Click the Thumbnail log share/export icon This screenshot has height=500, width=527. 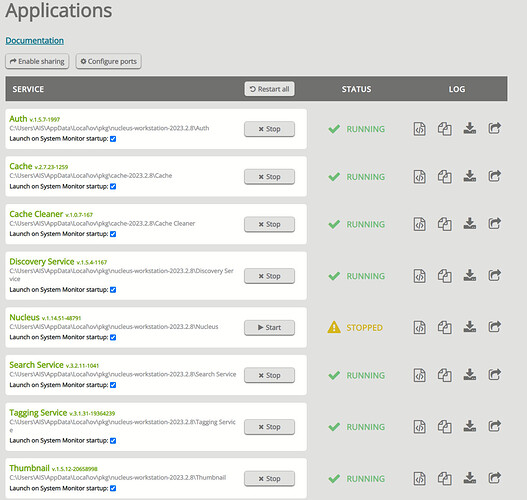point(494,478)
